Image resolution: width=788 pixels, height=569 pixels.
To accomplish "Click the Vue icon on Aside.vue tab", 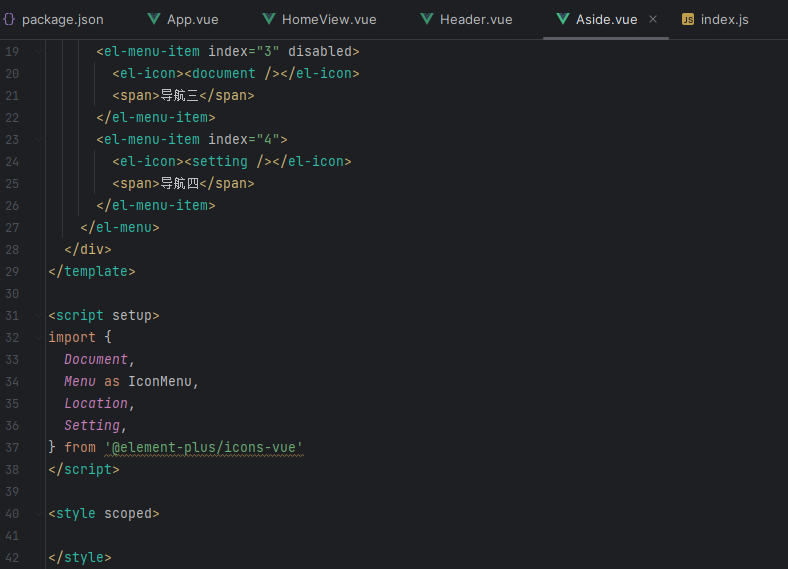I will pyautogui.click(x=563, y=20).
